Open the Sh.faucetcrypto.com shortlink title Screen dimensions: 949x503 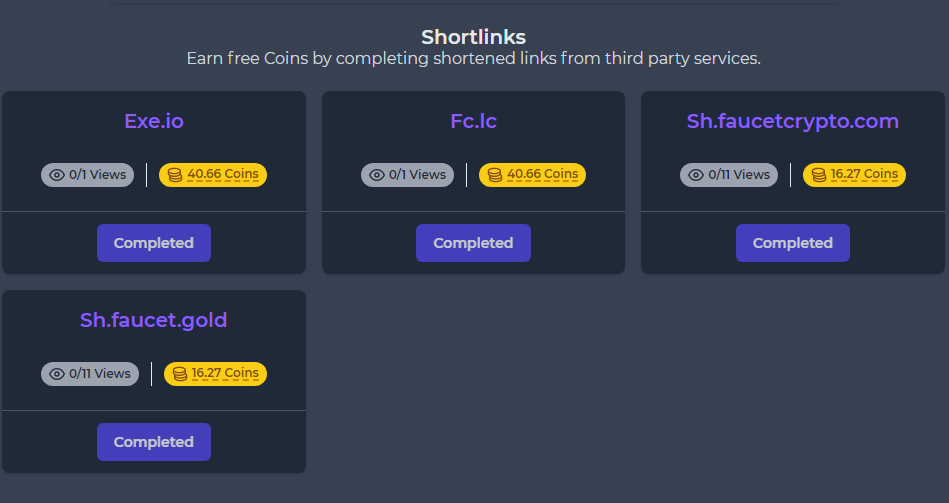pyautogui.click(x=793, y=121)
